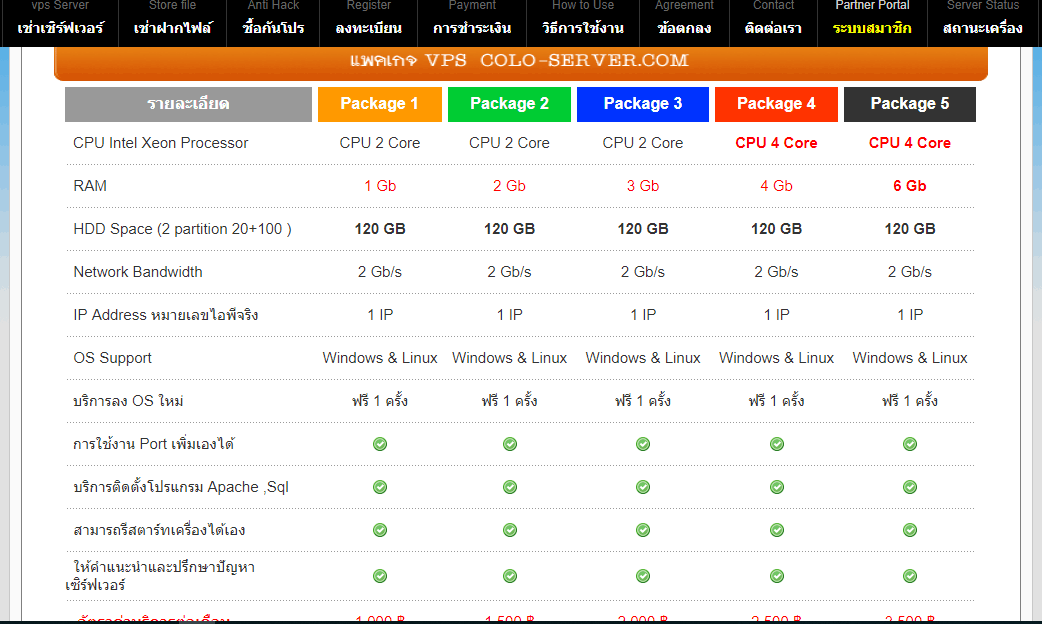Click the Port row checkmark for Package 3
The image size is (1042, 624).
point(643,444)
